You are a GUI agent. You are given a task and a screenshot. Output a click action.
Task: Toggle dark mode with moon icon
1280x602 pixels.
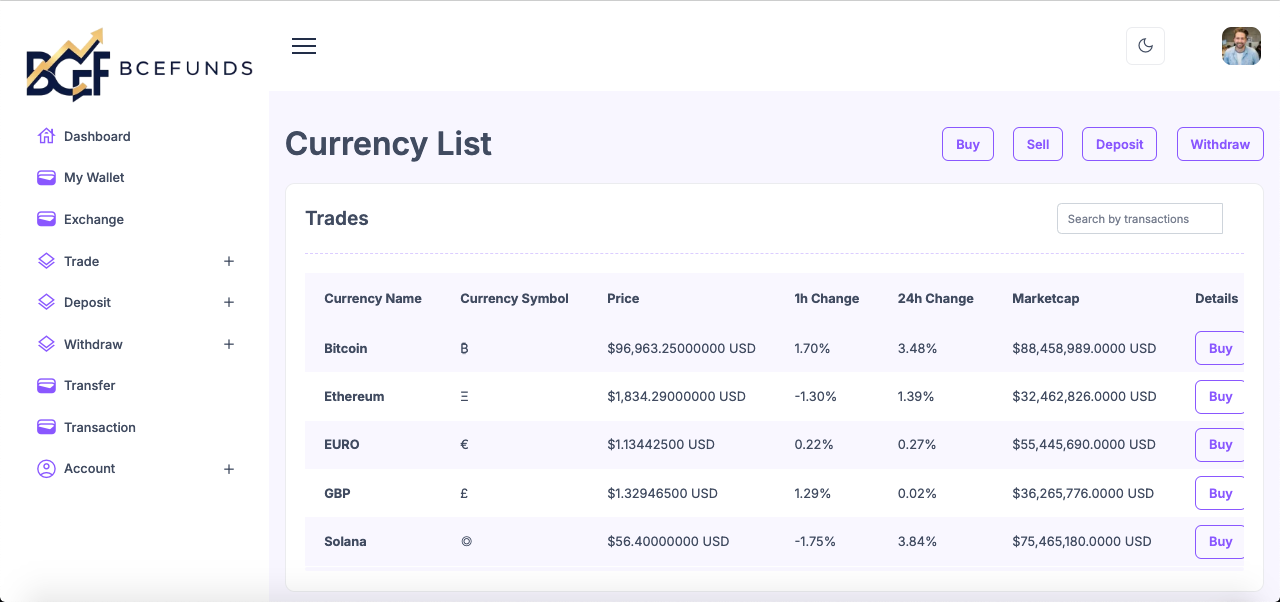click(x=1145, y=46)
